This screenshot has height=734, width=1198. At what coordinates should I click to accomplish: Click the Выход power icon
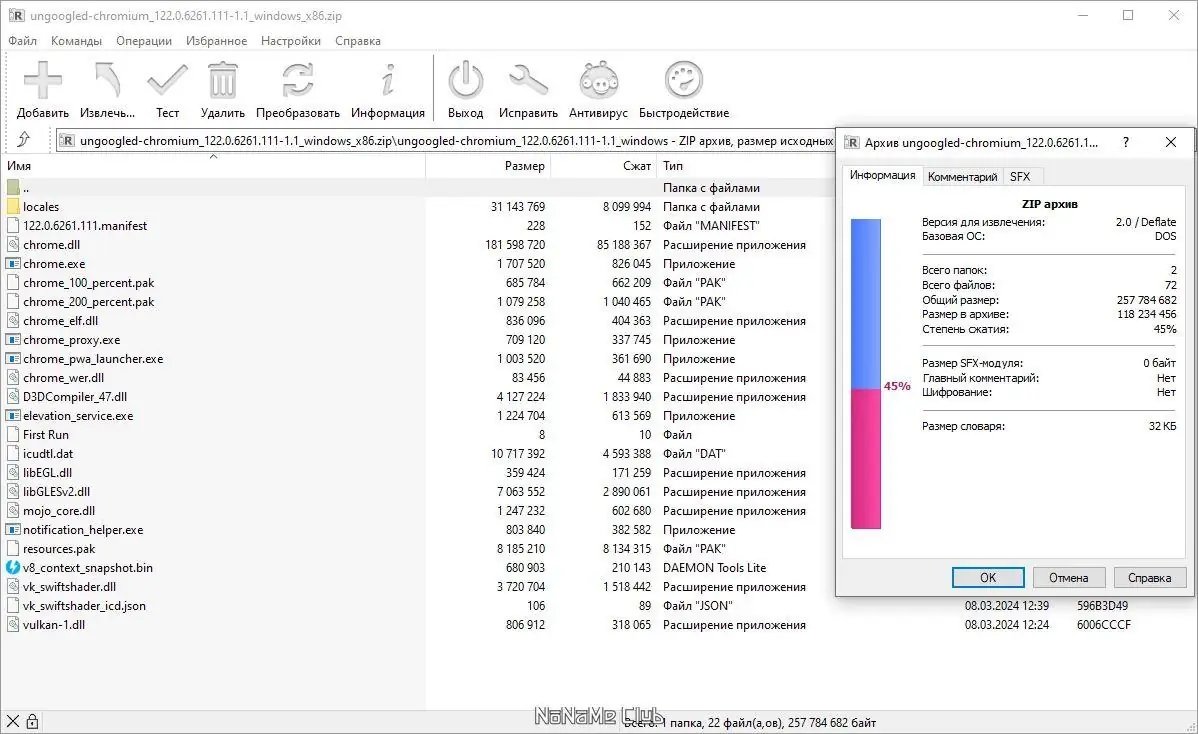click(x=465, y=80)
